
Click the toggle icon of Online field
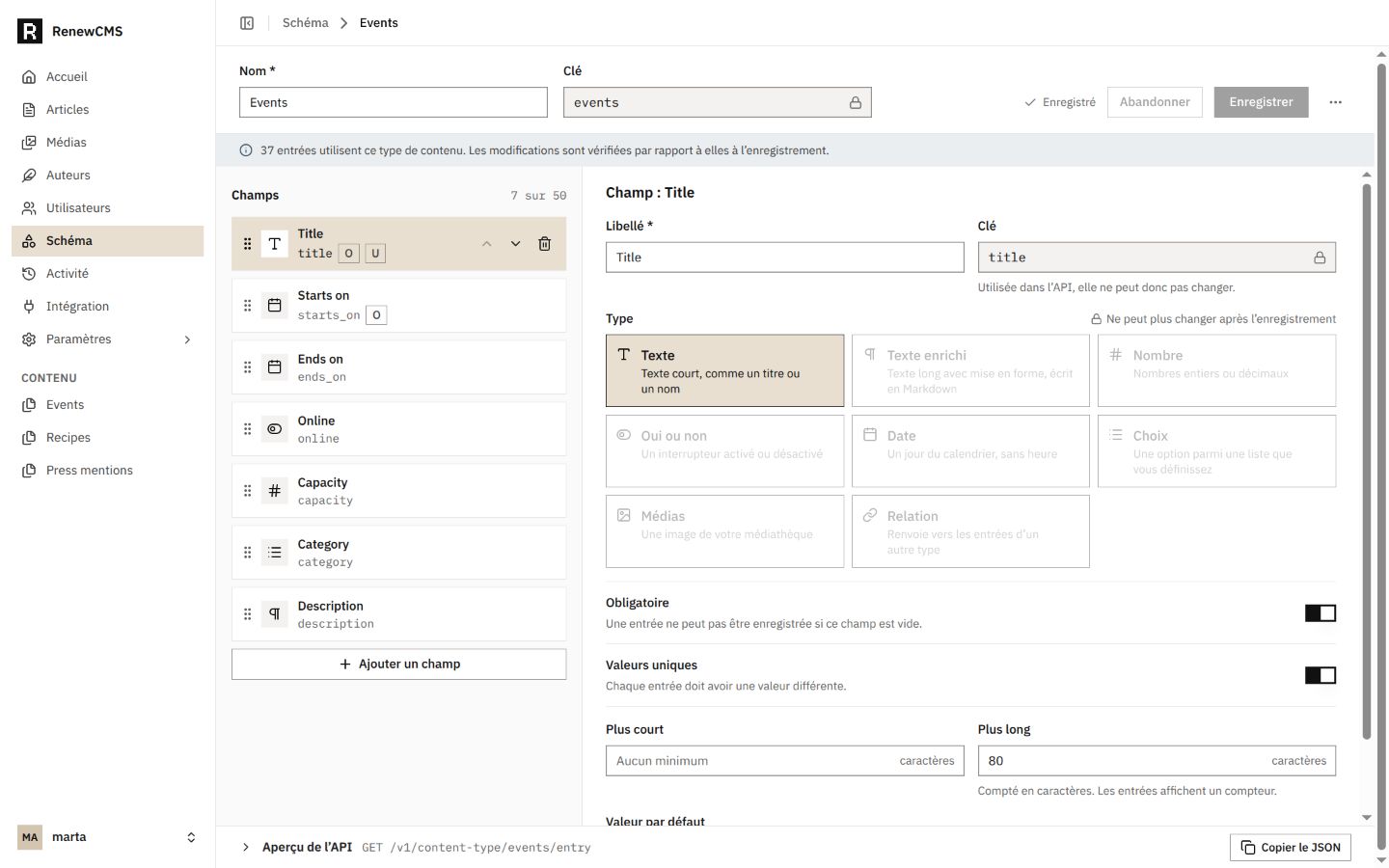(275, 429)
